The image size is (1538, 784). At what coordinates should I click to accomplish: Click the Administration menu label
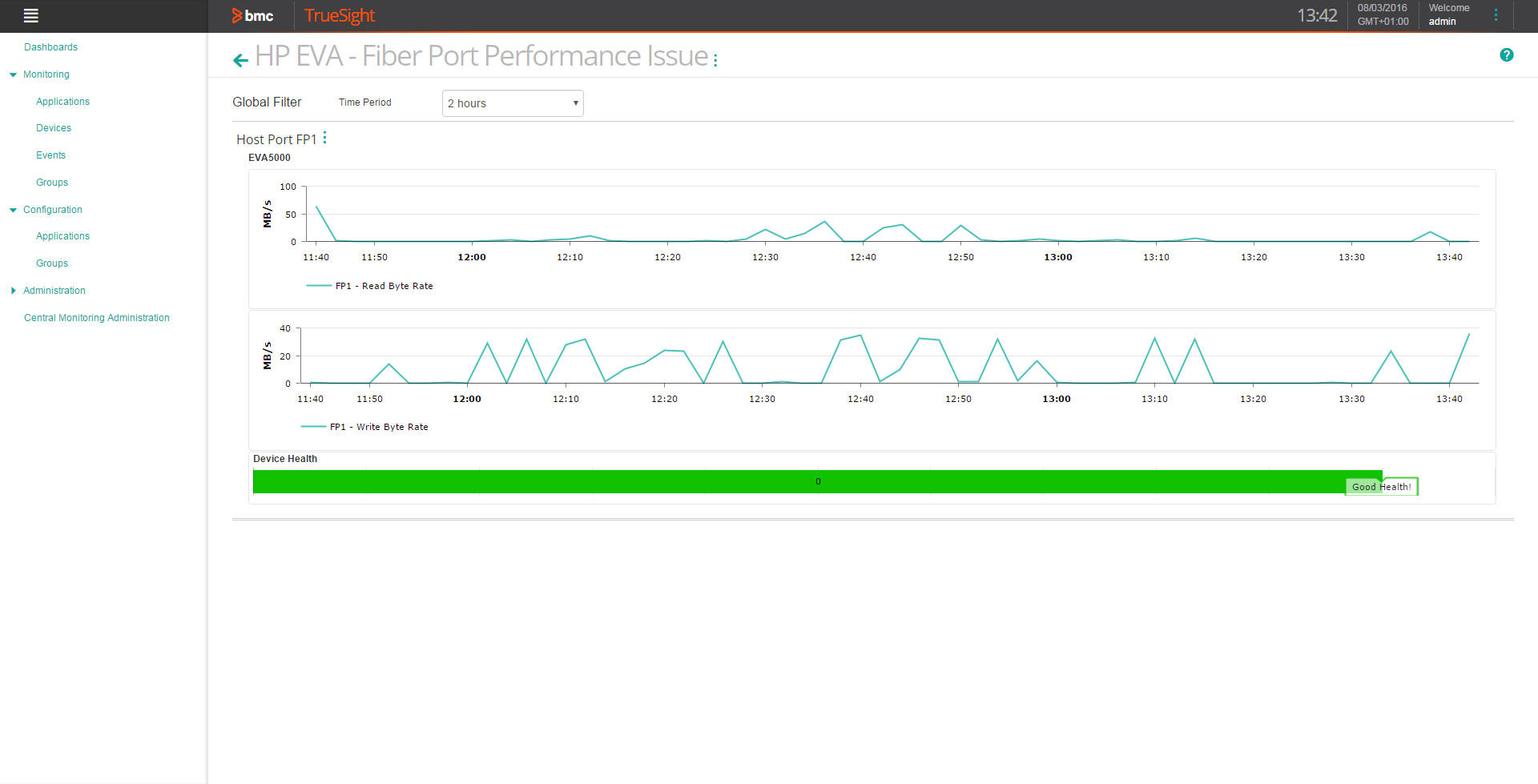(x=54, y=291)
